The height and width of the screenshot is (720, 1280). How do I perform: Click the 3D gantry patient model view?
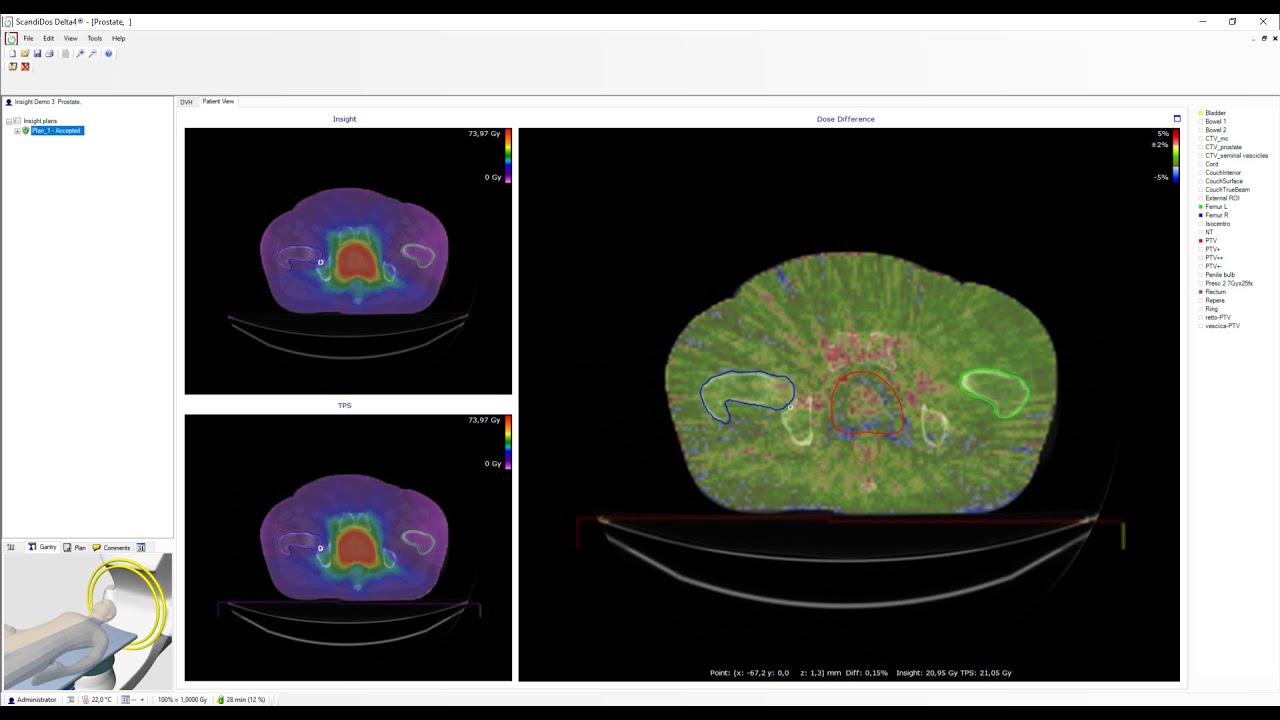[88, 622]
